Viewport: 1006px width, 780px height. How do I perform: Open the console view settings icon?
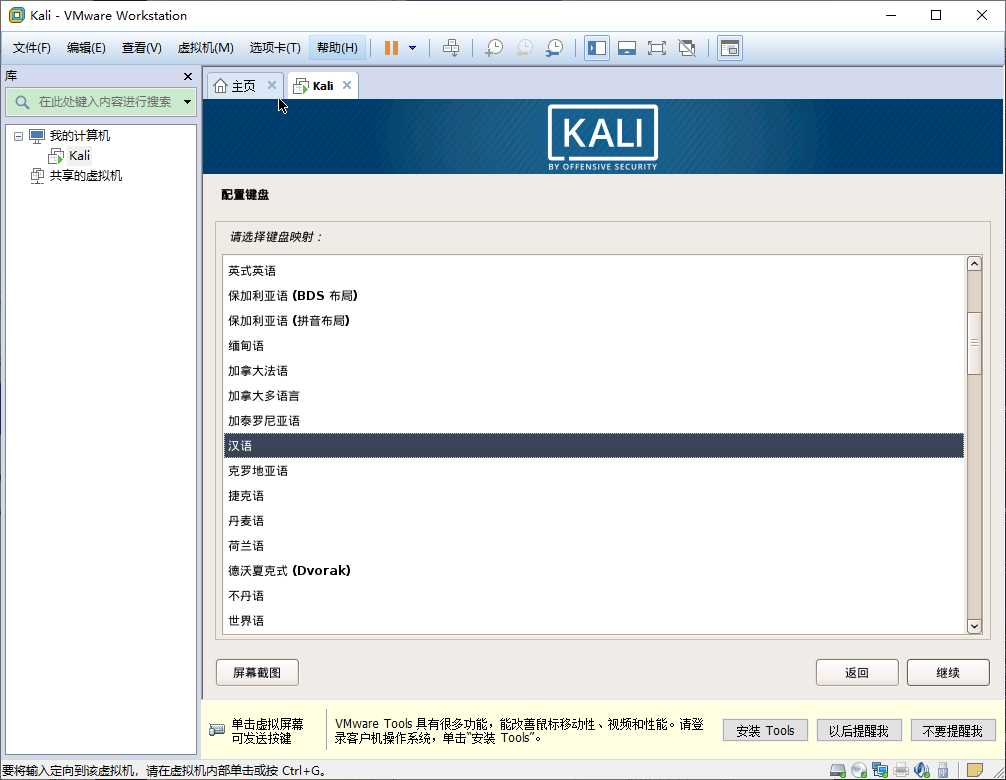(x=729, y=48)
